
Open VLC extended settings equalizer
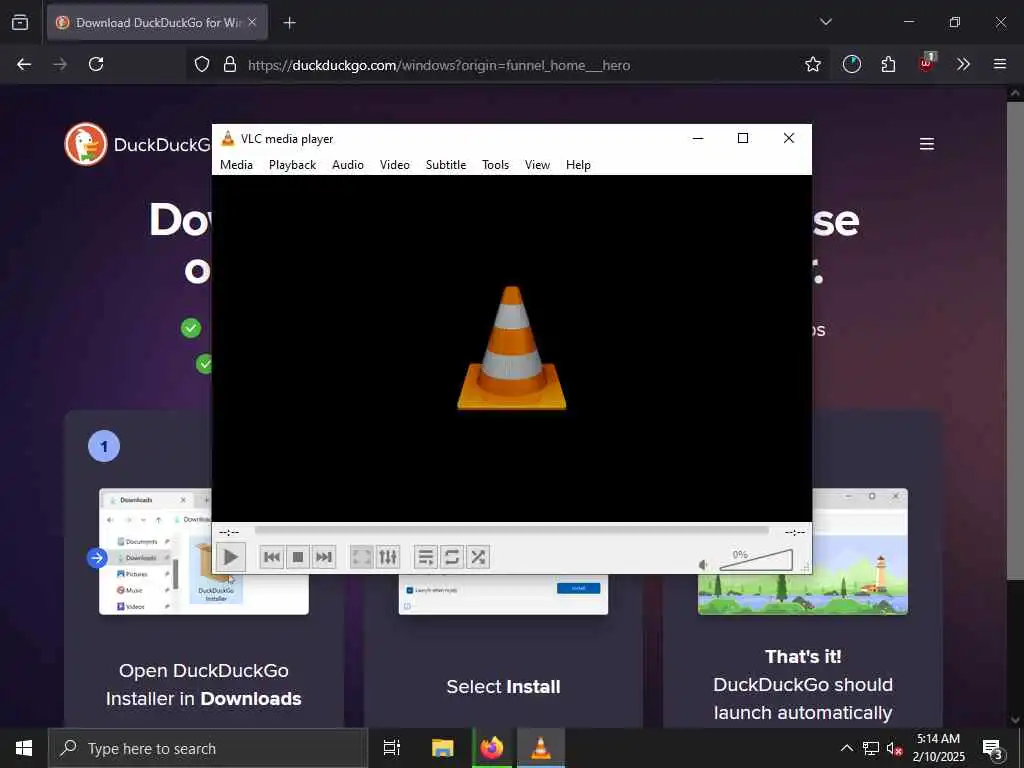(x=388, y=557)
